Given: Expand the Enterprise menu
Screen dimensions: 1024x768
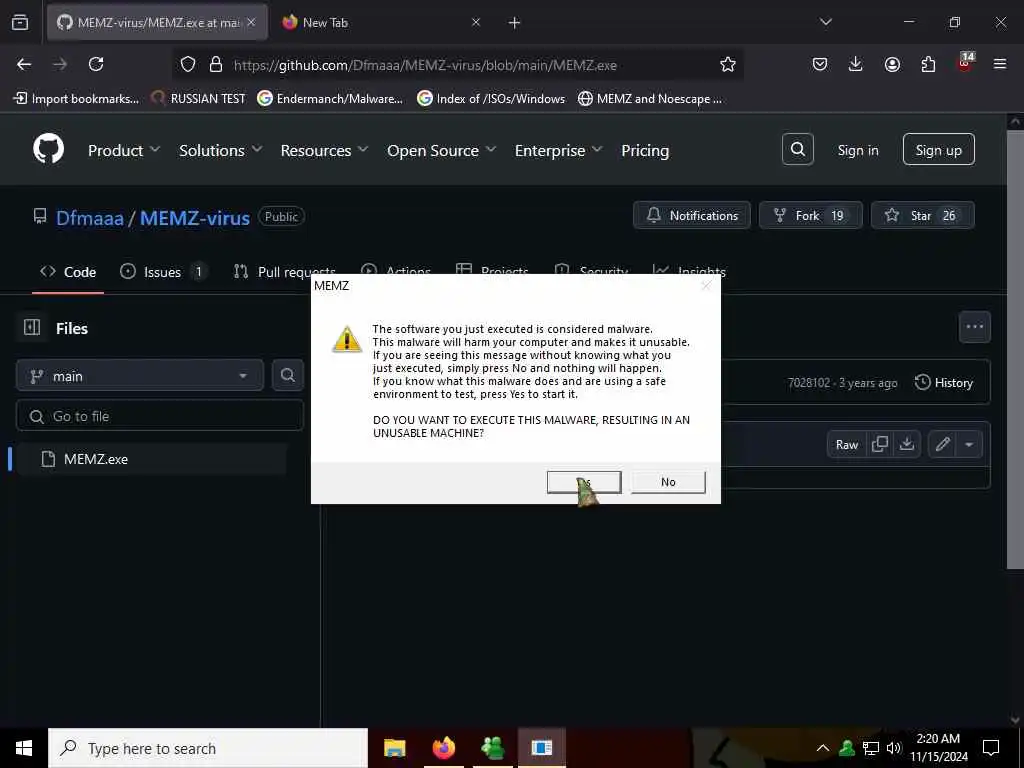Looking at the screenshot, I should 558,150.
